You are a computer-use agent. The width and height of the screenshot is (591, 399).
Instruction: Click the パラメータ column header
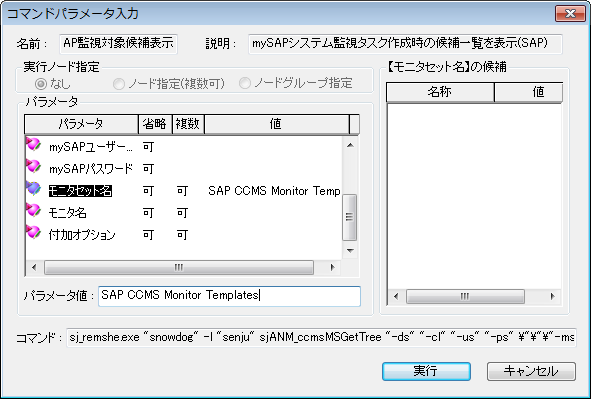[x=81, y=124]
